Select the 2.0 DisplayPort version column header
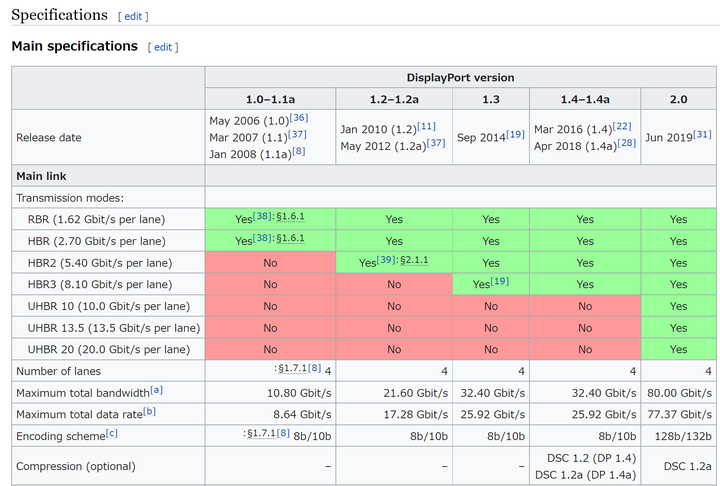 [679, 99]
